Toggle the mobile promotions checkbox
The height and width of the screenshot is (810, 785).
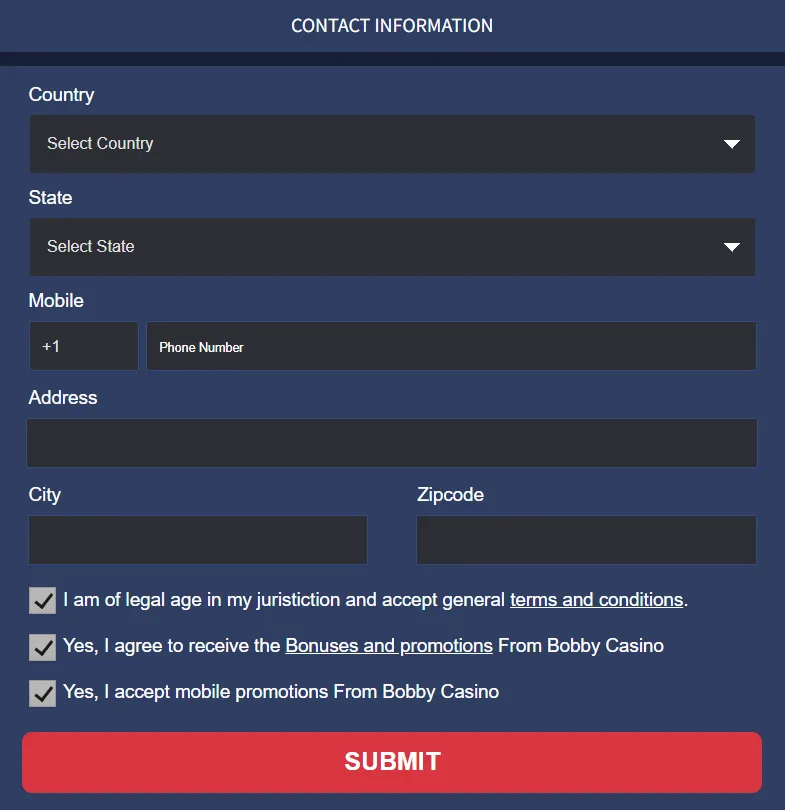click(41, 693)
